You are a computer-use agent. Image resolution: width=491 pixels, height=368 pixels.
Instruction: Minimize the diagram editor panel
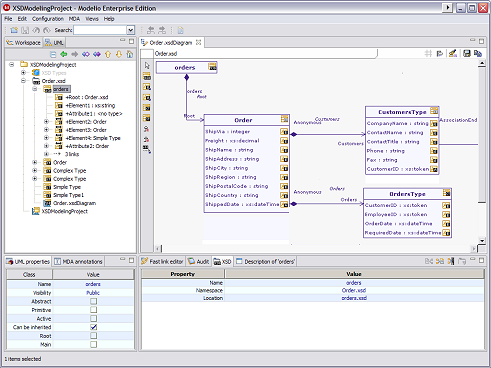tap(472, 41)
